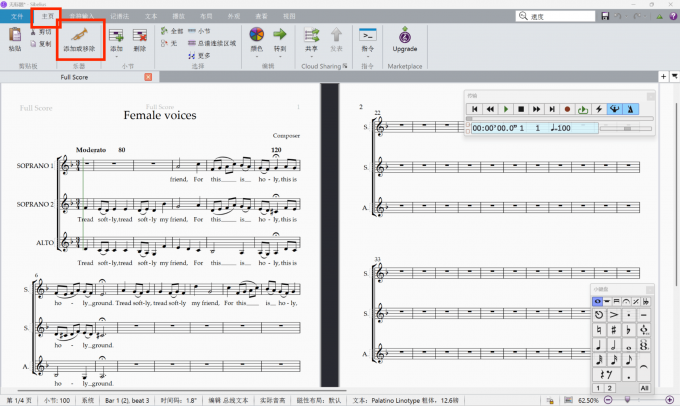The image size is (680, 406).
Task: Open the Home (主页) ribbon tab
Action: coord(48,16)
